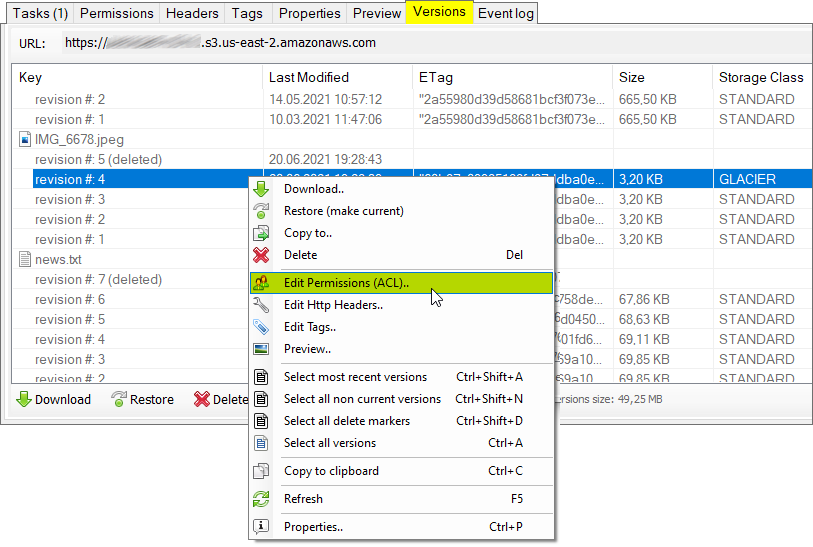Click the Download button in bottom toolbar
The width and height of the screenshot is (813, 547).
point(54,399)
